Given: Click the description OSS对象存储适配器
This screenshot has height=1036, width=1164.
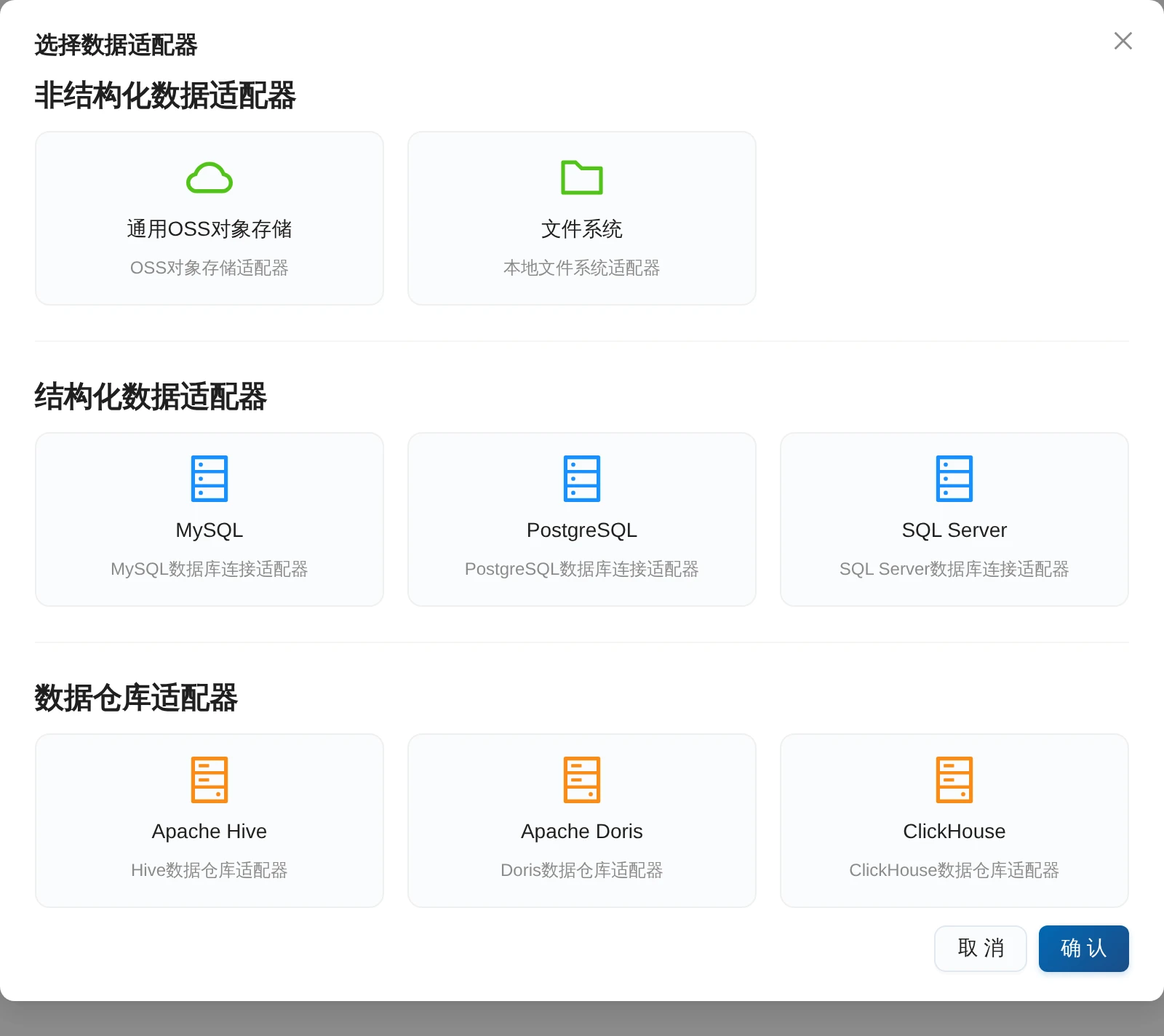Looking at the screenshot, I should point(210,268).
